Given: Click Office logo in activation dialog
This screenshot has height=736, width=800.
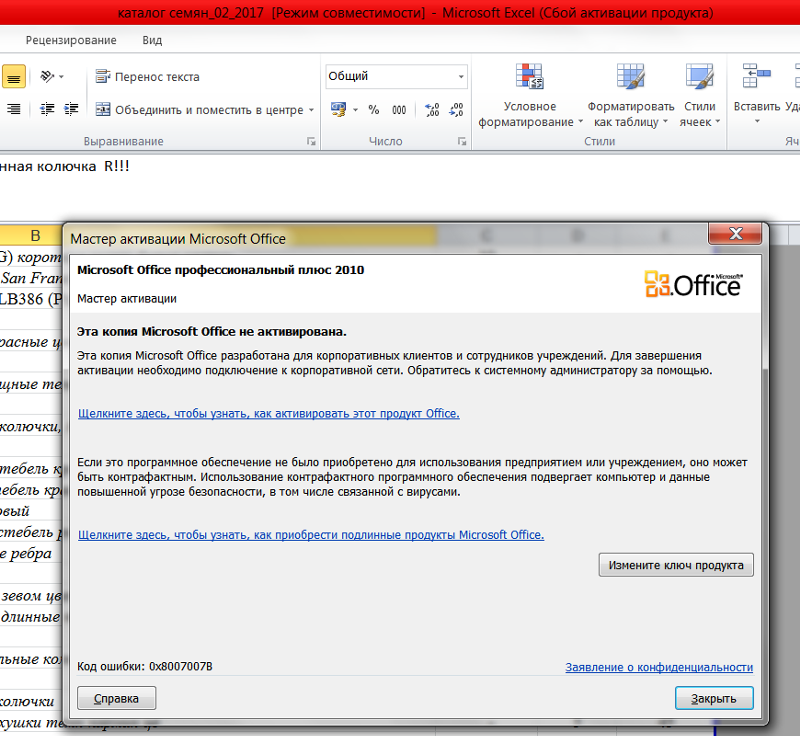Looking at the screenshot, I should tap(693, 284).
